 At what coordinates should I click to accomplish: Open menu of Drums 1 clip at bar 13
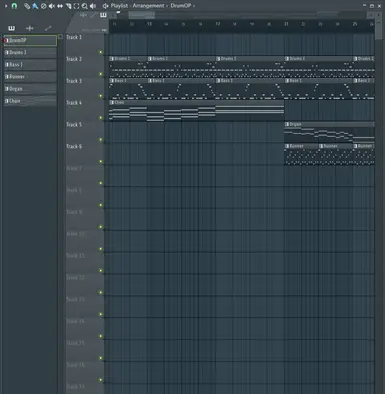click(x=150, y=59)
